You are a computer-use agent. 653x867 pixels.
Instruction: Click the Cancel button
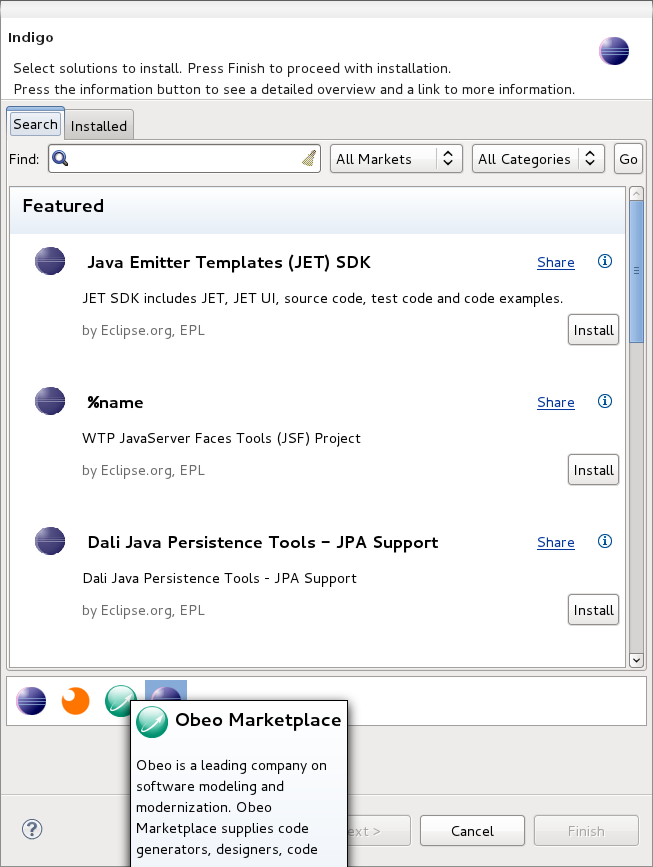(472, 831)
